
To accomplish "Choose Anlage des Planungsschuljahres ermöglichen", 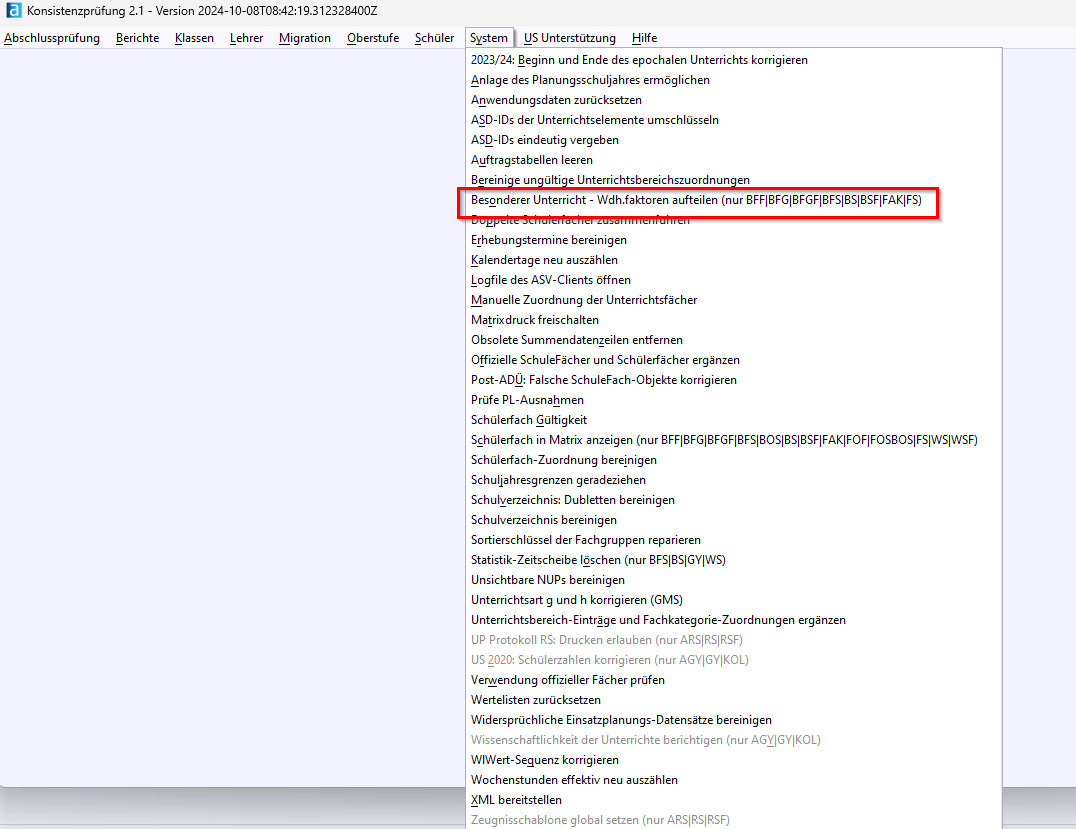I will pyautogui.click(x=734, y=80).
